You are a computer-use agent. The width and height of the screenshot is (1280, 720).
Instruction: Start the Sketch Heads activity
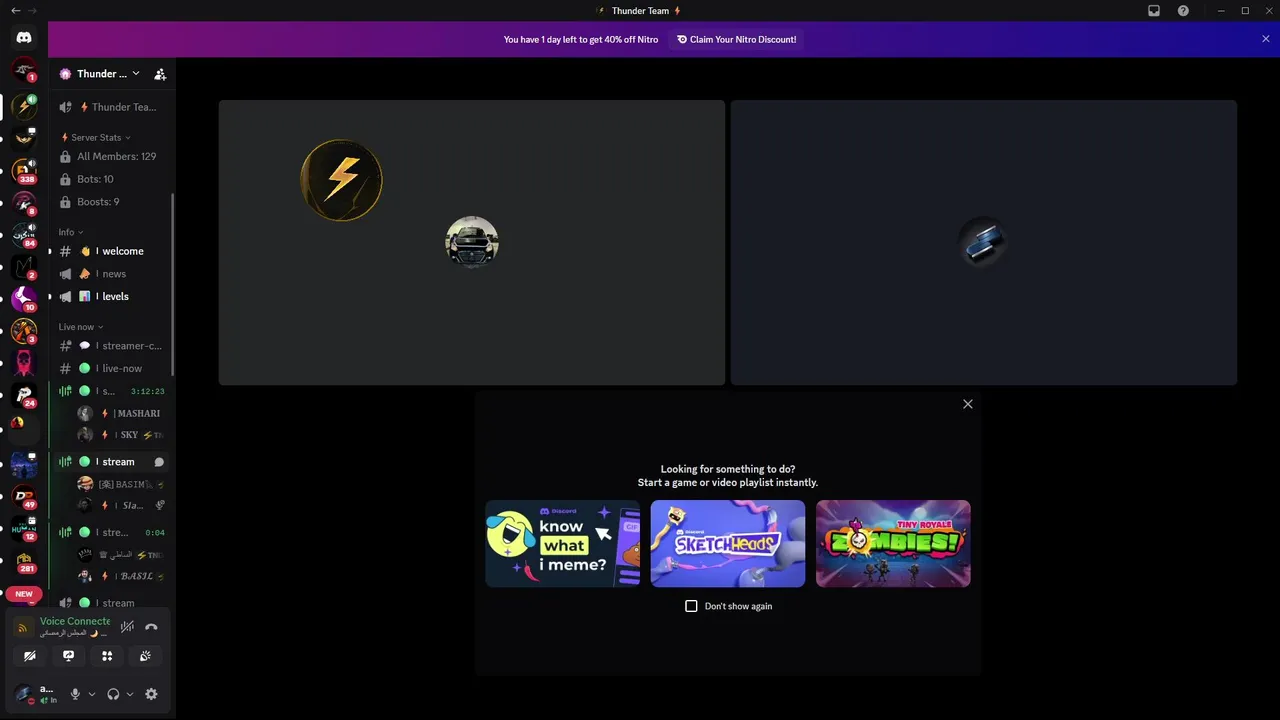[728, 543]
